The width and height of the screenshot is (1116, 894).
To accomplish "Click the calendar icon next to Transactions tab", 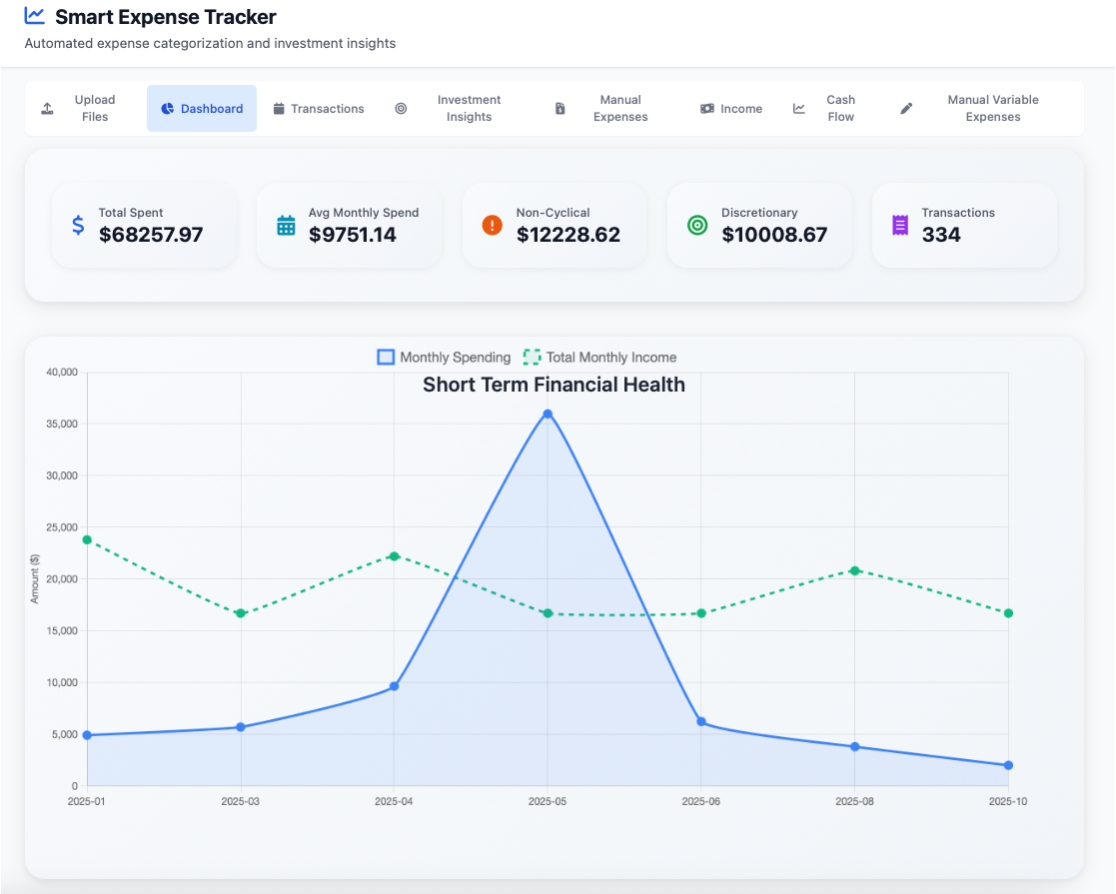I will (279, 109).
